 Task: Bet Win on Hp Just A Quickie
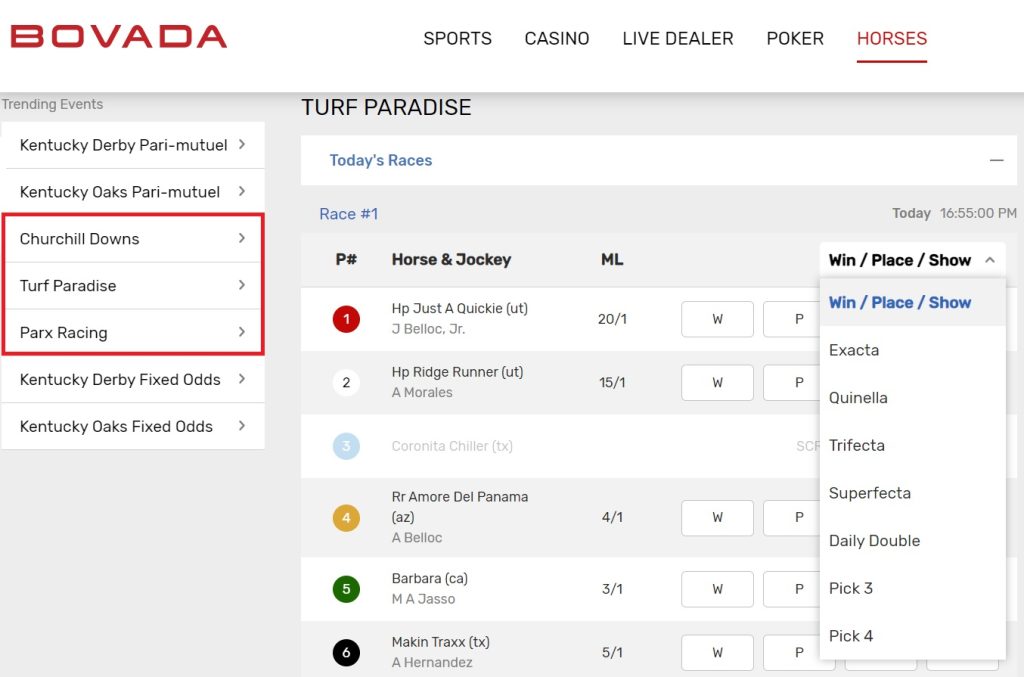click(717, 319)
